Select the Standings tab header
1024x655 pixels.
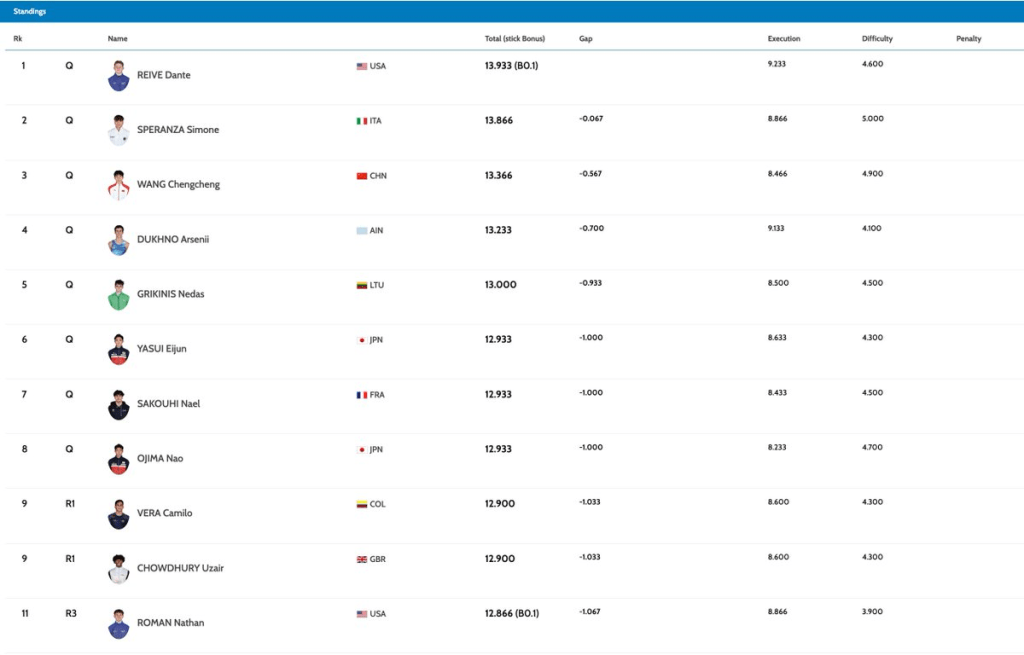pos(29,11)
